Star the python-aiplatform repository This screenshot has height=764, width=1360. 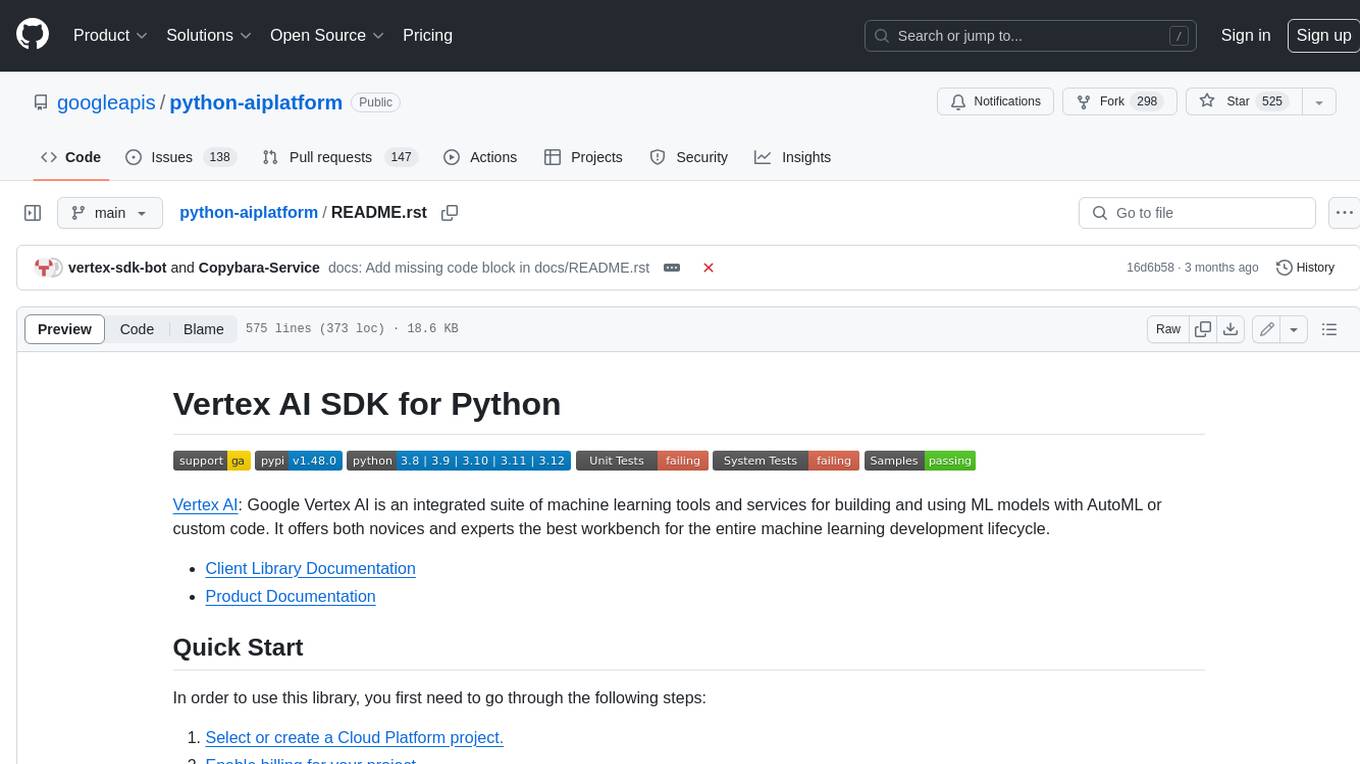1243,102
